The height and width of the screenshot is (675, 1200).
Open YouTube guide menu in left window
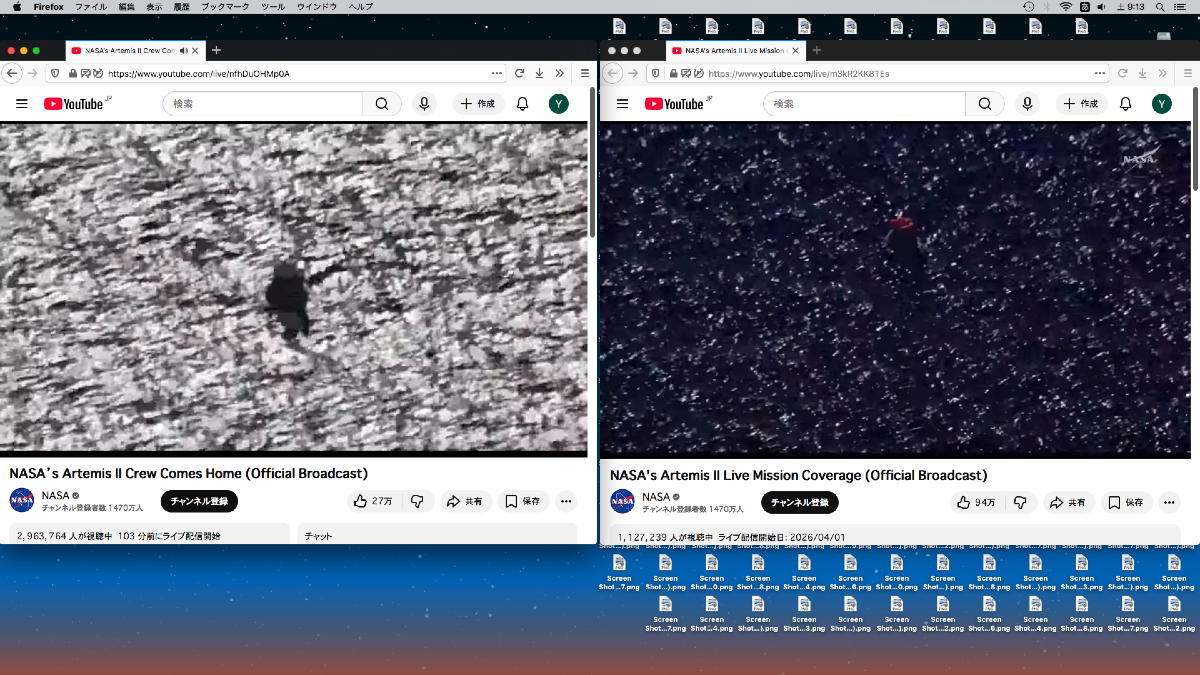pos(21,104)
